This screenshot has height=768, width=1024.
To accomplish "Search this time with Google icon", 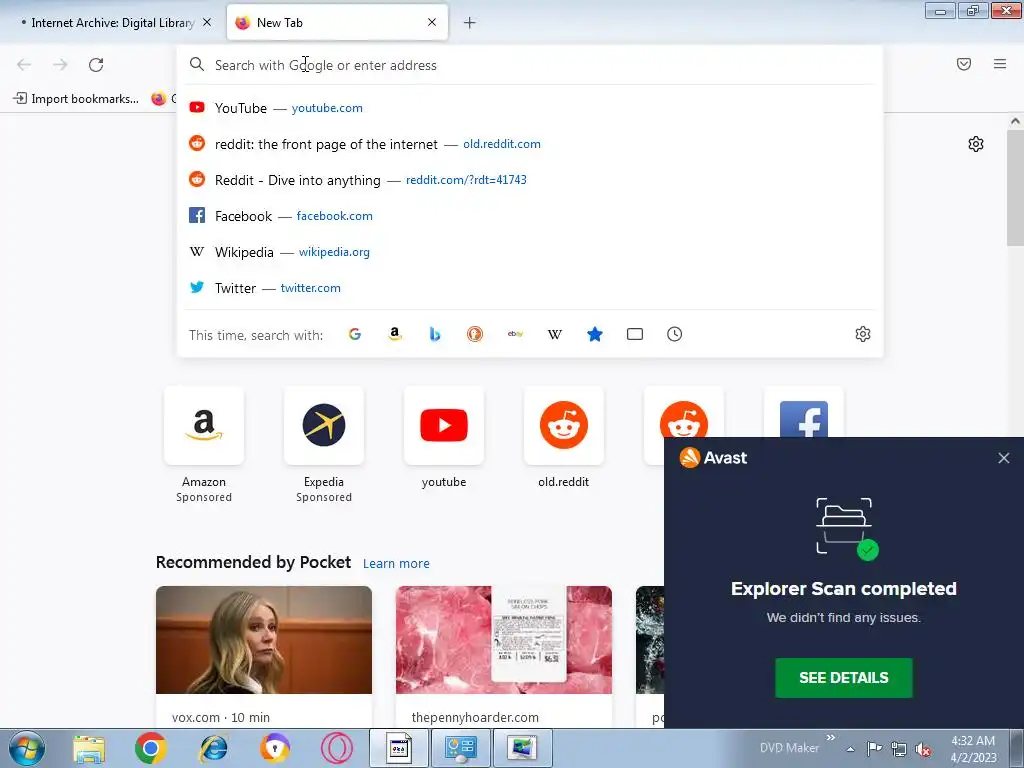I will click(355, 334).
